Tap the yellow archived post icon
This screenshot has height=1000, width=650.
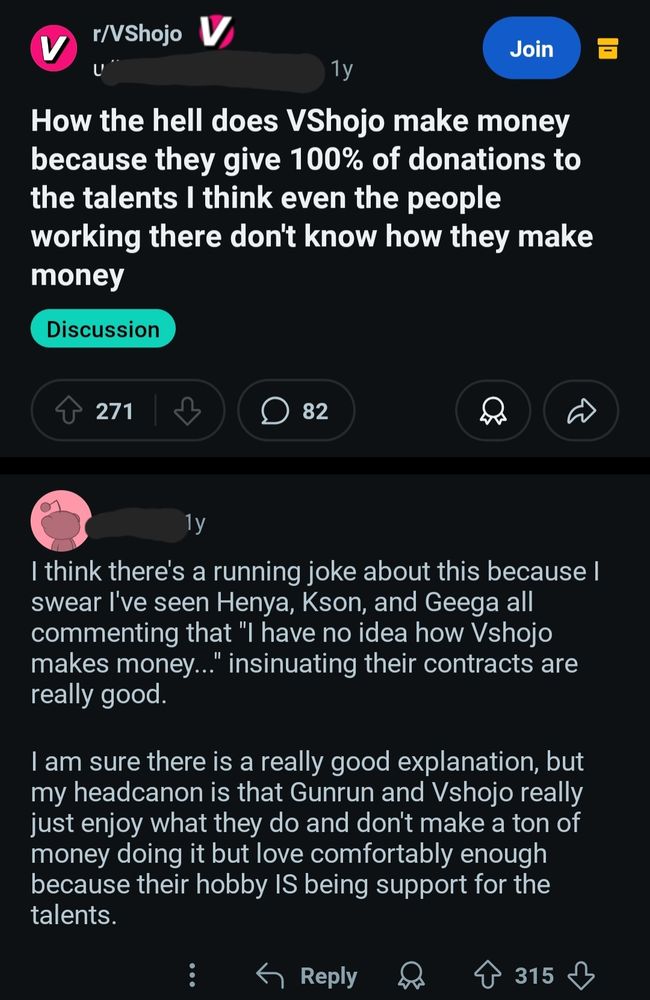point(609,48)
